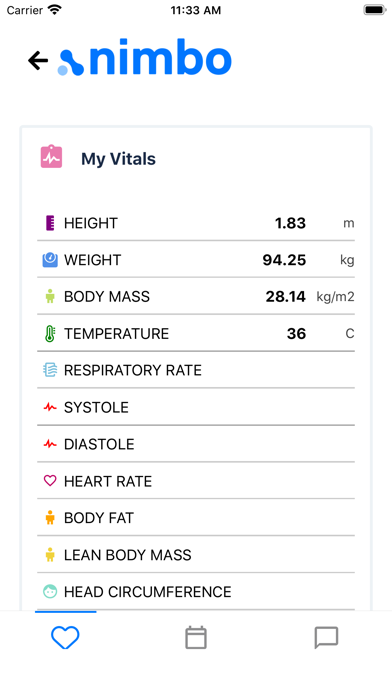392x696 pixels.
Task: Tap the orange Body Fat figure icon
Action: point(50,518)
